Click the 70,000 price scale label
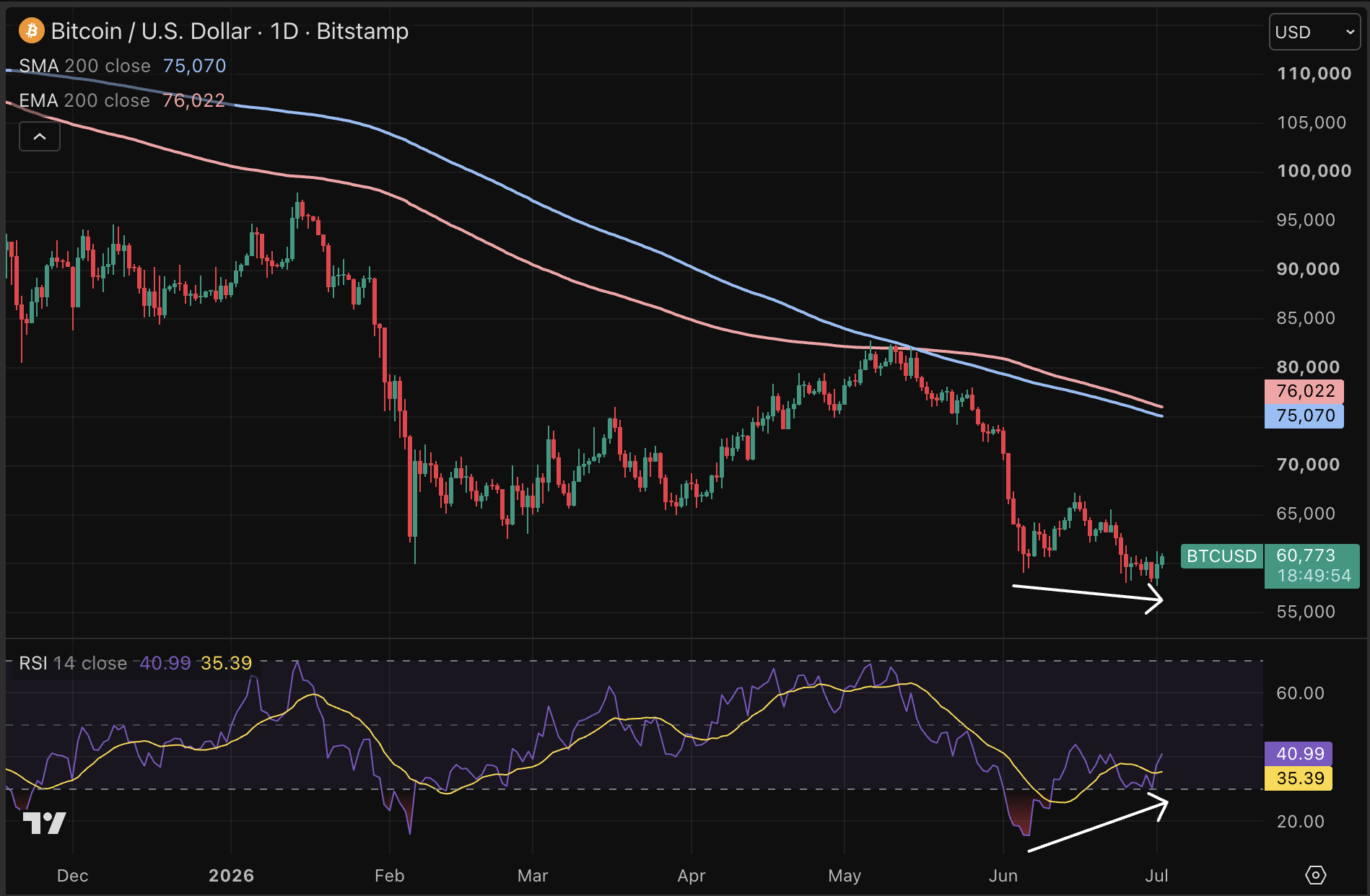The image size is (1370, 896). tap(1308, 465)
